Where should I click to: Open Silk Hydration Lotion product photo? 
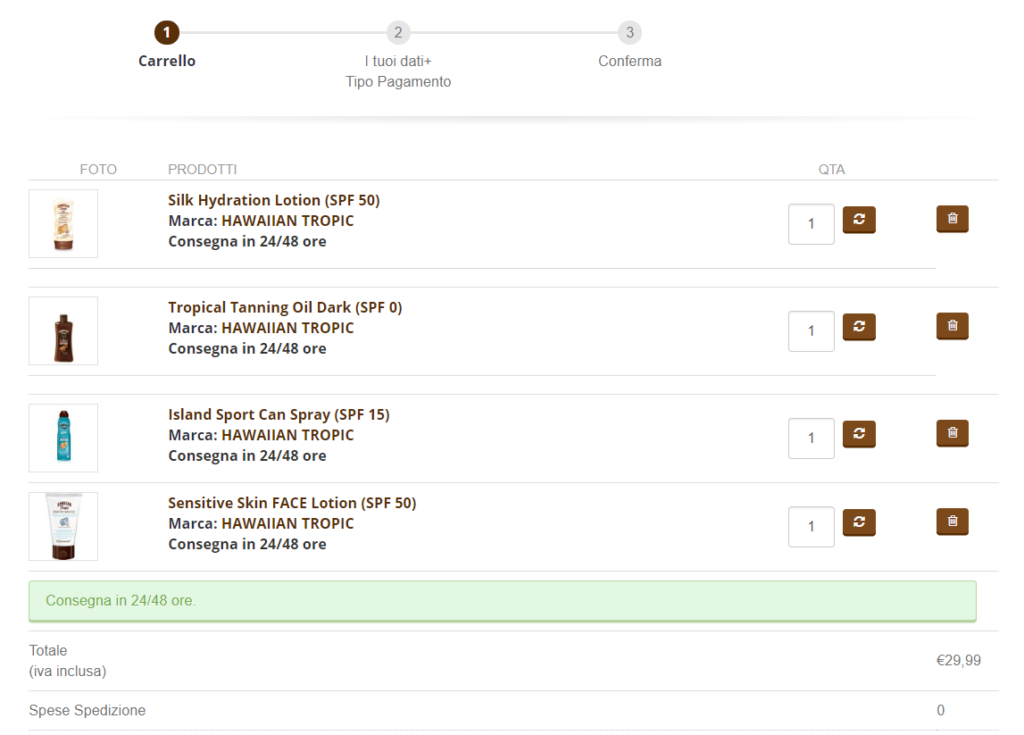(x=63, y=224)
